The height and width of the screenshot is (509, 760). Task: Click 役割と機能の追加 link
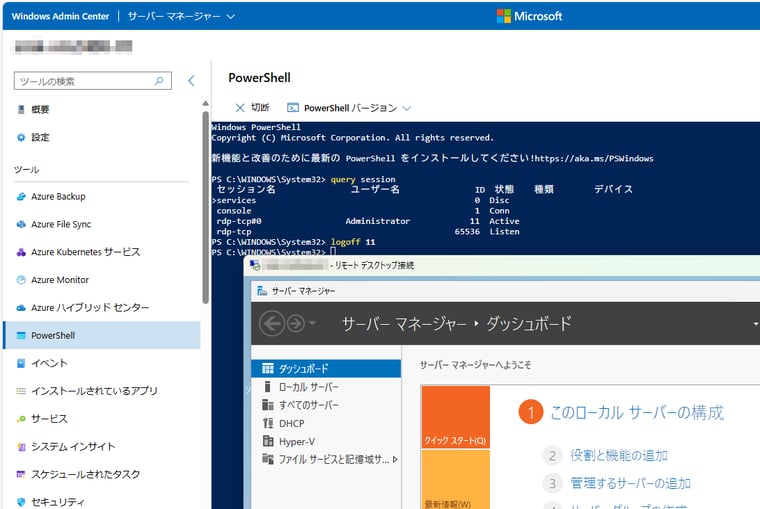click(618, 455)
